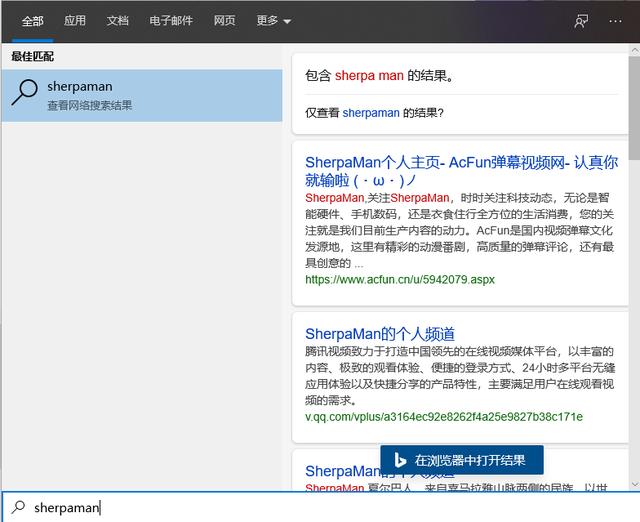Click the magnifier icon in sherpaman best match
Viewport: 640px width, 522px height.
point(24,93)
